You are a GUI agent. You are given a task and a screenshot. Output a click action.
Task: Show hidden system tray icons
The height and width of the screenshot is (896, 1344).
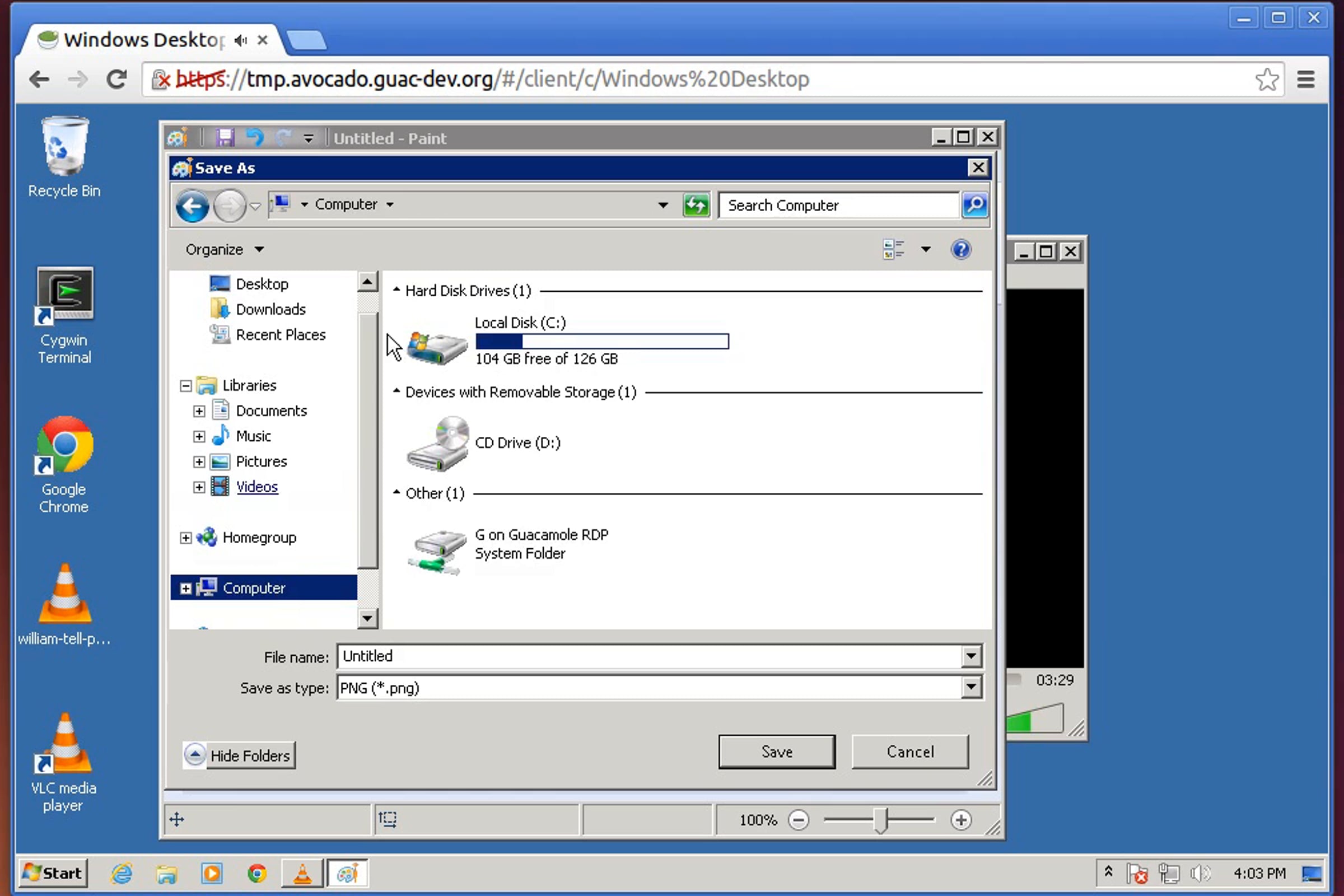click(1108, 872)
